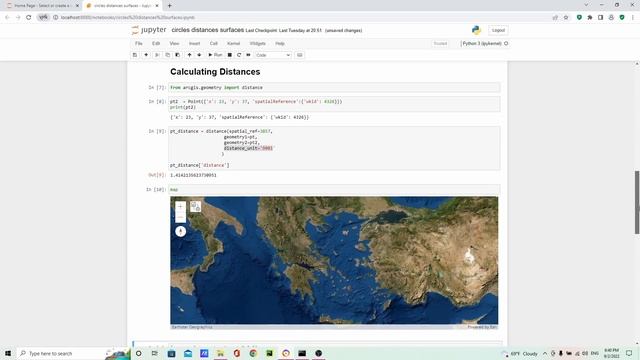Screen dimensions: 640x360
Task: Click the highlighted distance_unit argument
Action: pyautogui.click(x=248, y=148)
